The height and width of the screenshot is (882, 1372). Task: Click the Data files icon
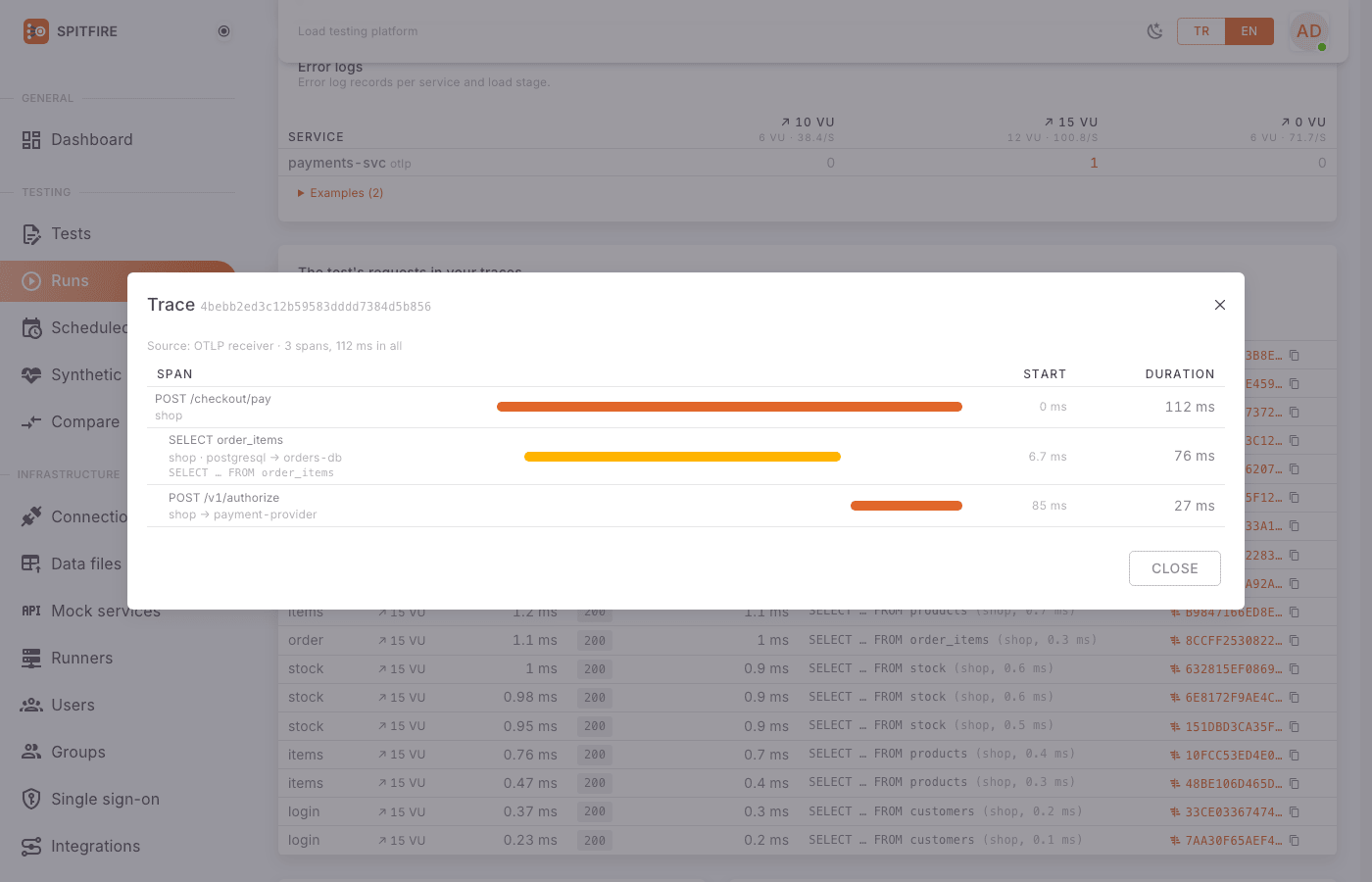[31, 563]
